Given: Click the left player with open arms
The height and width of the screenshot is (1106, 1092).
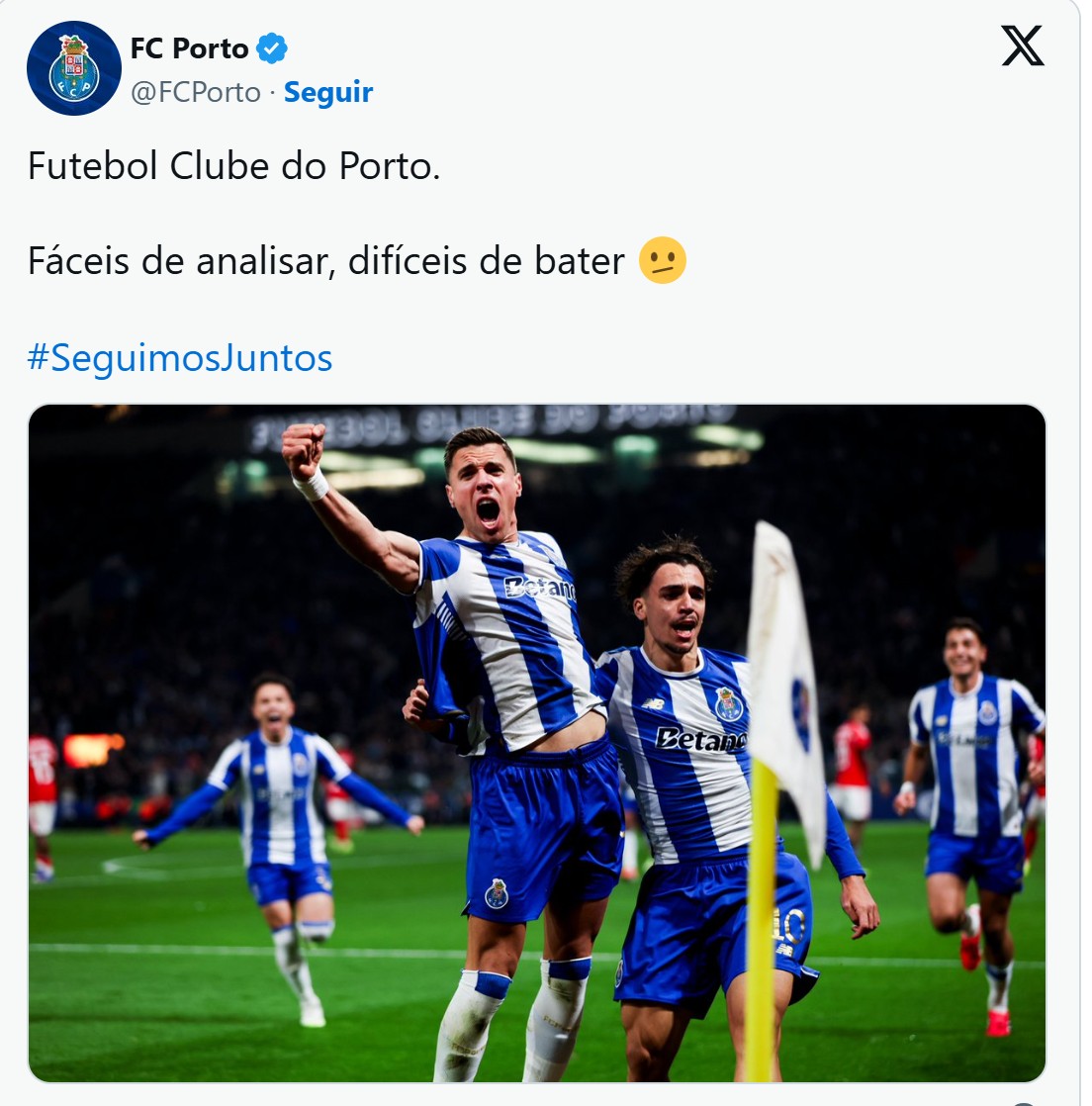Looking at the screenshot, I should point(279,811).
